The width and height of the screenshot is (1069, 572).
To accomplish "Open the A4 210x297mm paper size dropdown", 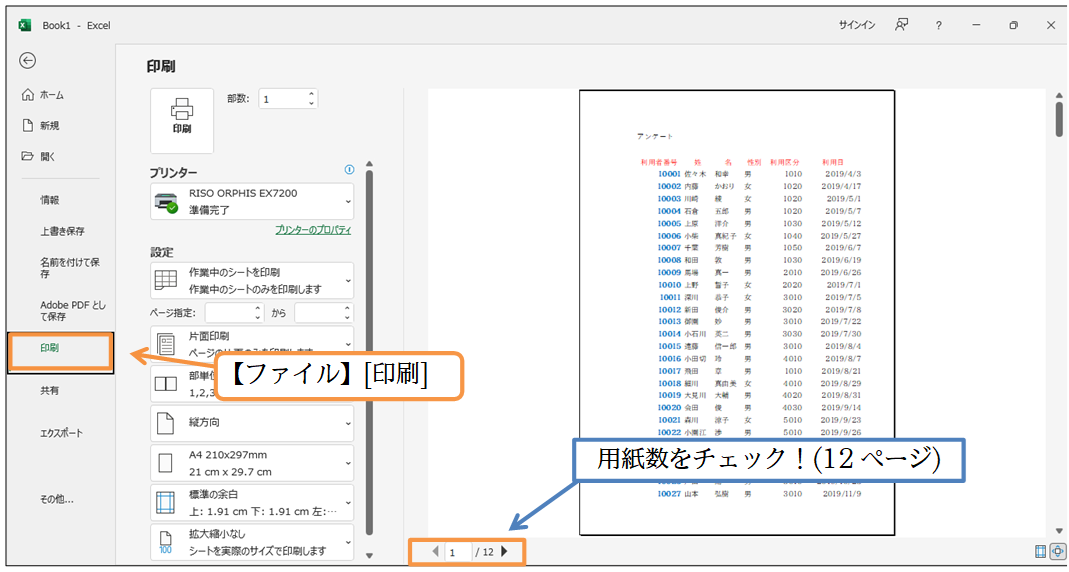I will pyautogui.click(x=252, y=463).
